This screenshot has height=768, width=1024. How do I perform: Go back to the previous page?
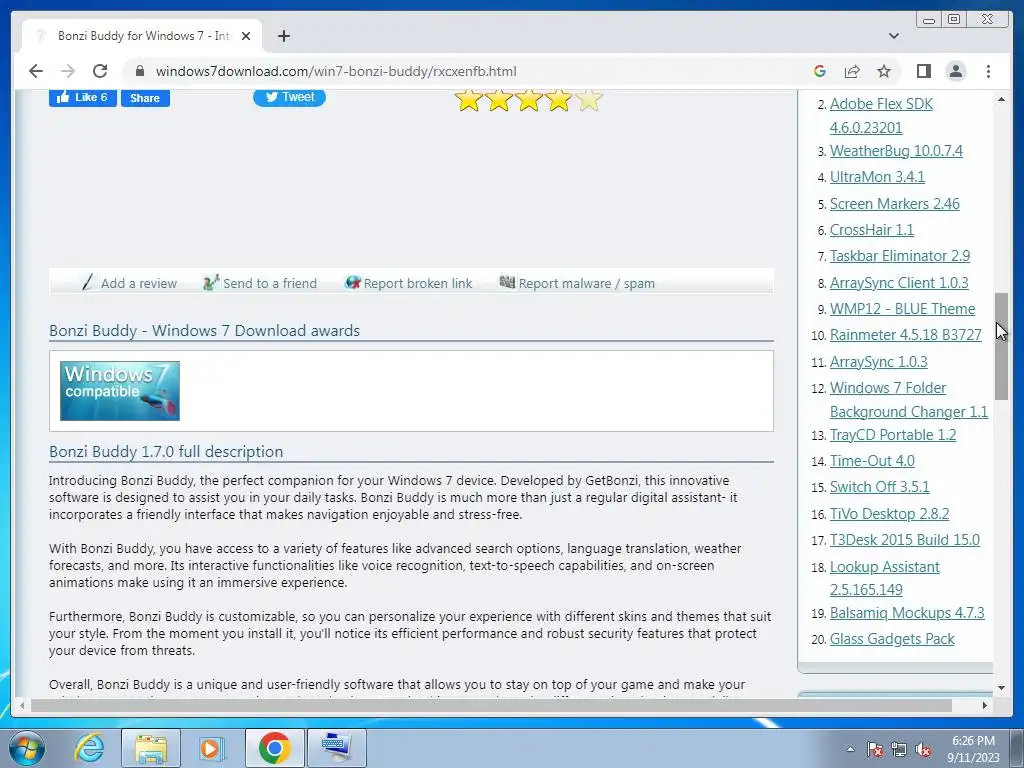pyautogui.click(x=36, y=71)
